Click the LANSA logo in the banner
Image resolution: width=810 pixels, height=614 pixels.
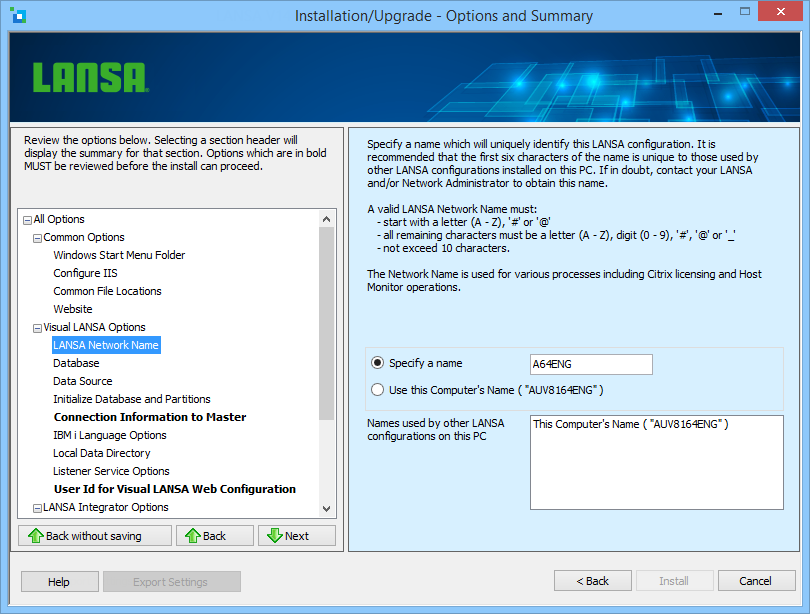tap(91, 78)
